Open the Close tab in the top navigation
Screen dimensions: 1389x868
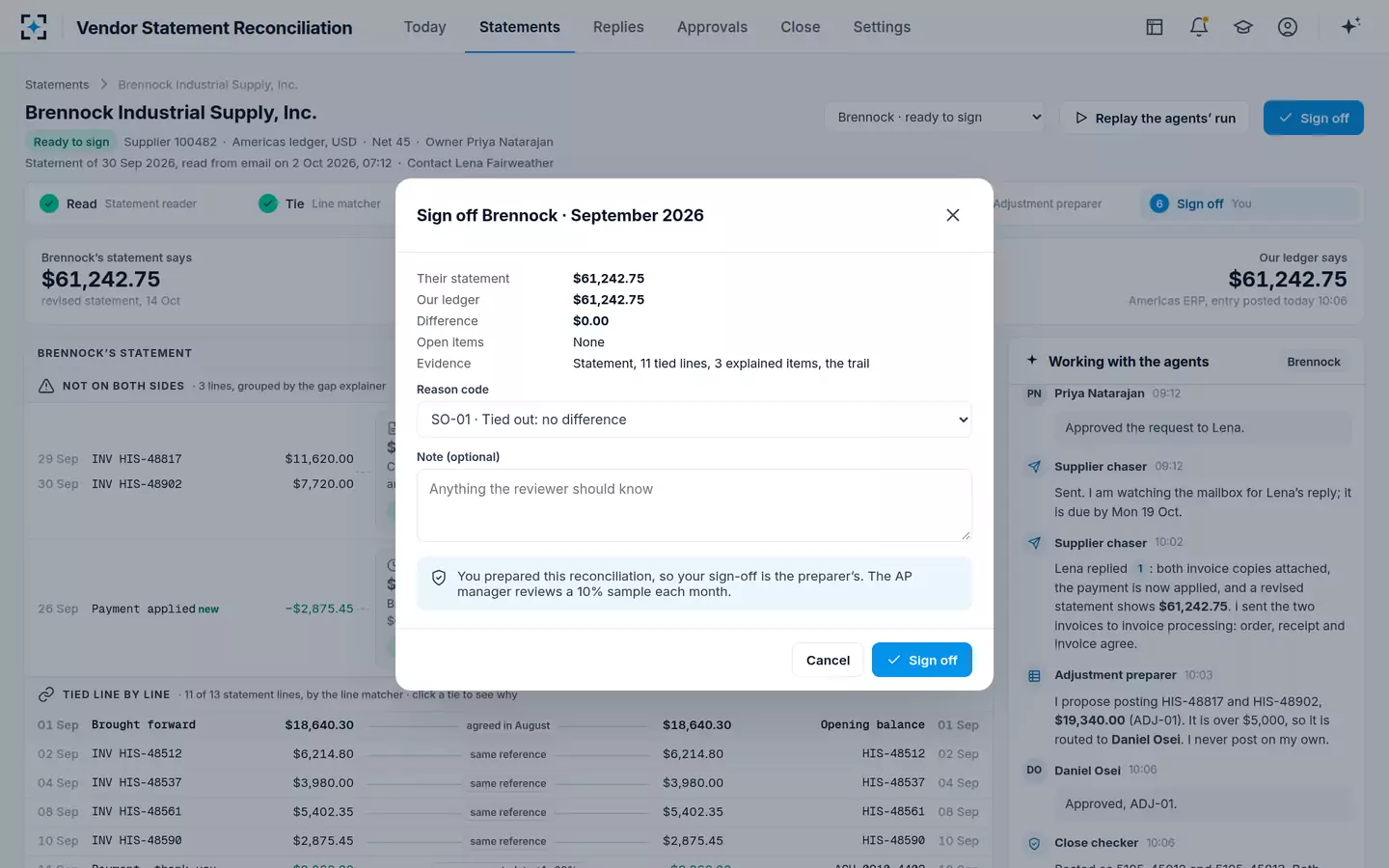tap(801, 27)
